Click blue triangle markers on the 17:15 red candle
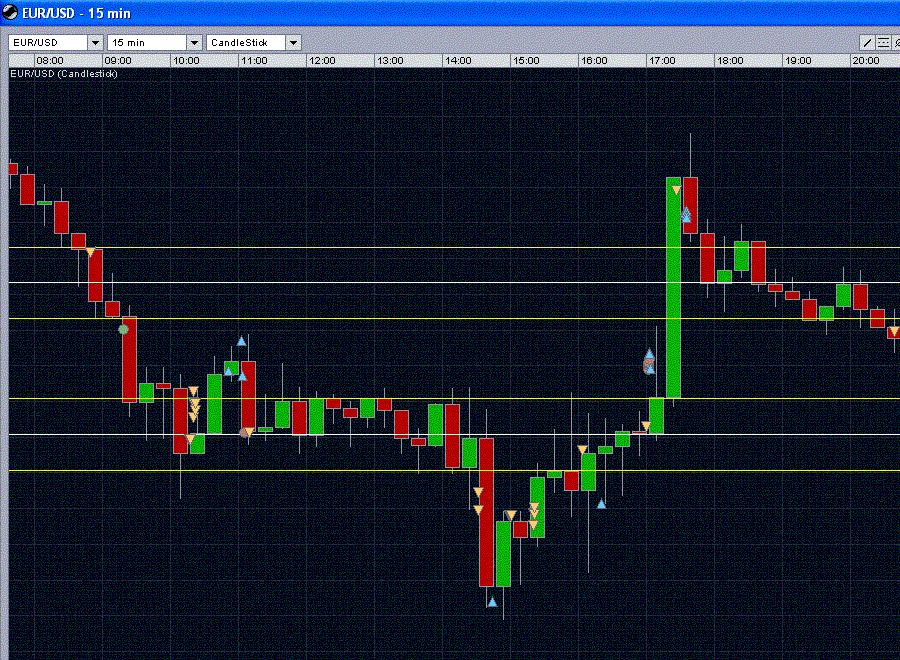 (686, 215)
